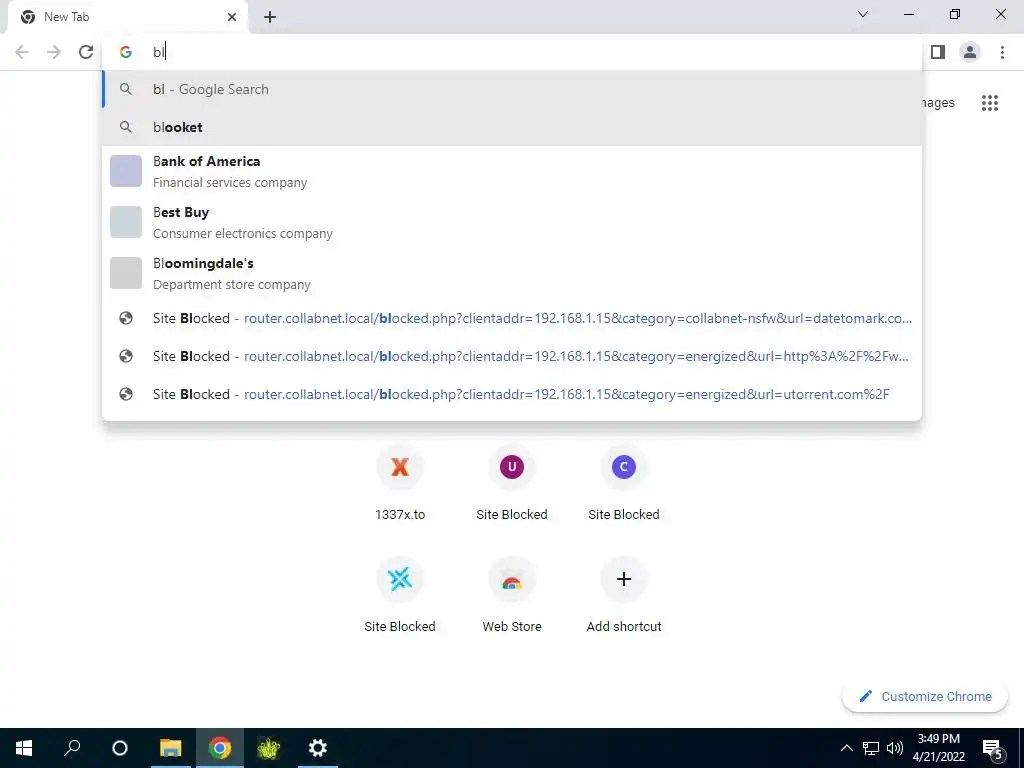This screenshot has width=1024, height=768.
Task: Click the Best Buy thumbnail square
Action: (125, 222)
